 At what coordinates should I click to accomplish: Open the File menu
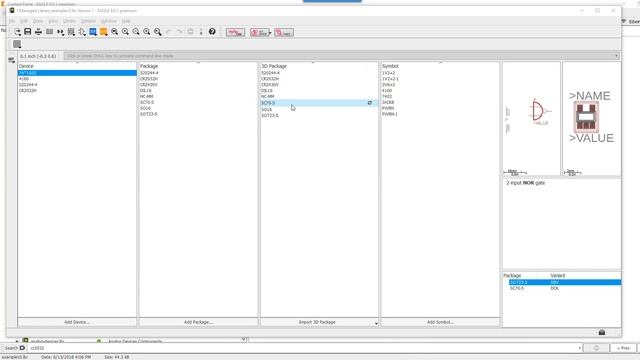(12, 21)
